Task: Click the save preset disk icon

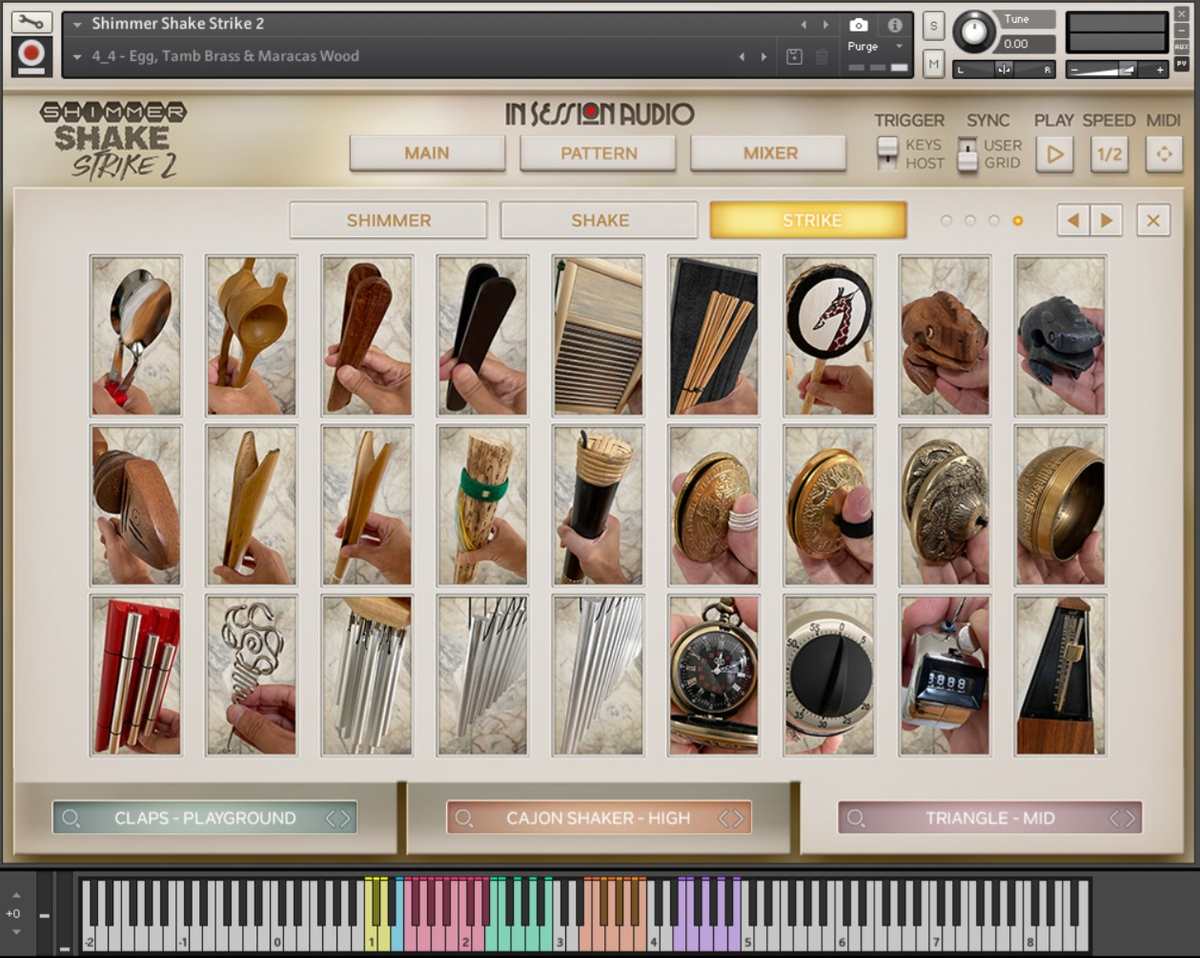Action: (x=794, y=57)
